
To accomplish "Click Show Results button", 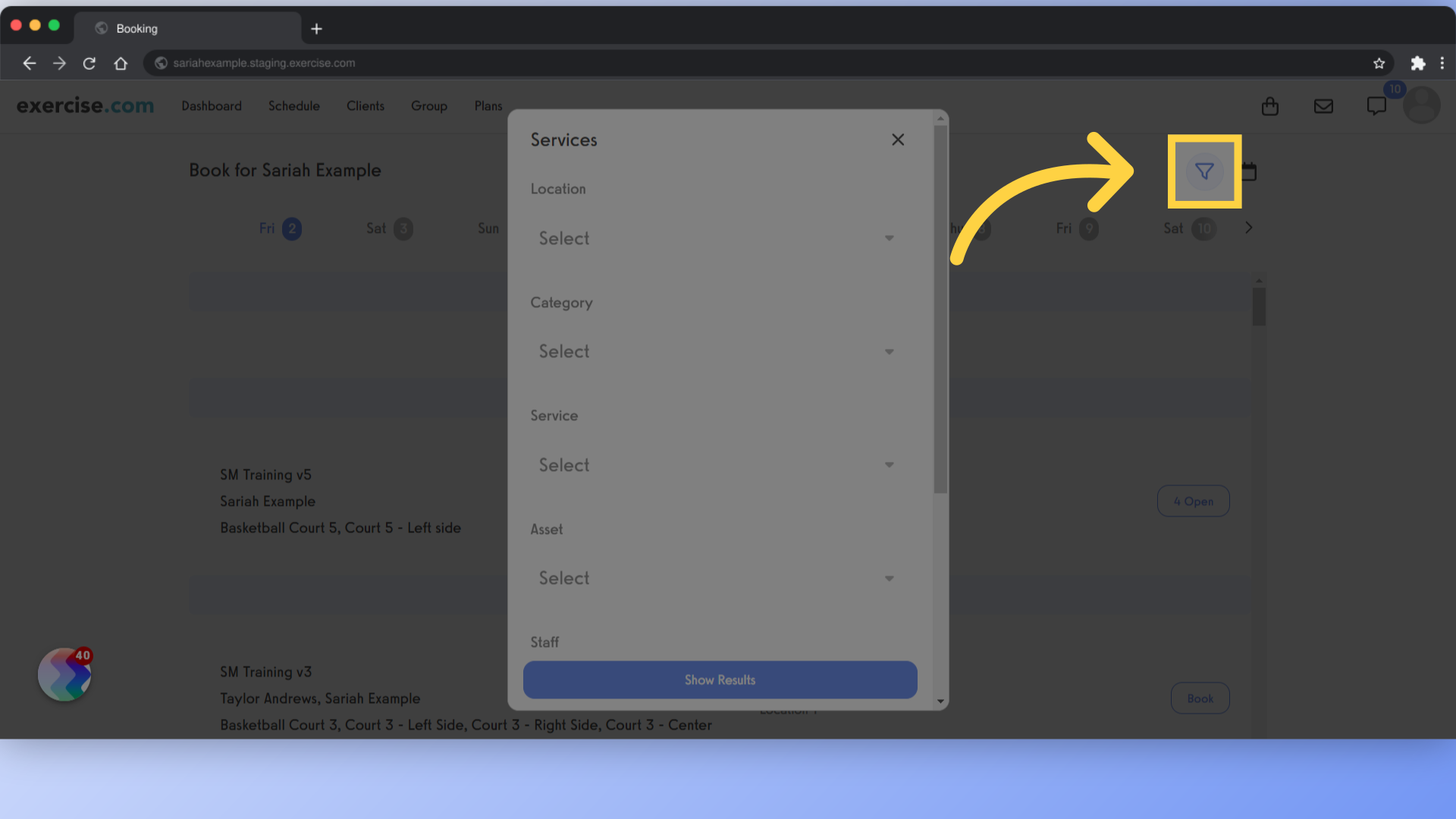I will (x=720, y=680).
